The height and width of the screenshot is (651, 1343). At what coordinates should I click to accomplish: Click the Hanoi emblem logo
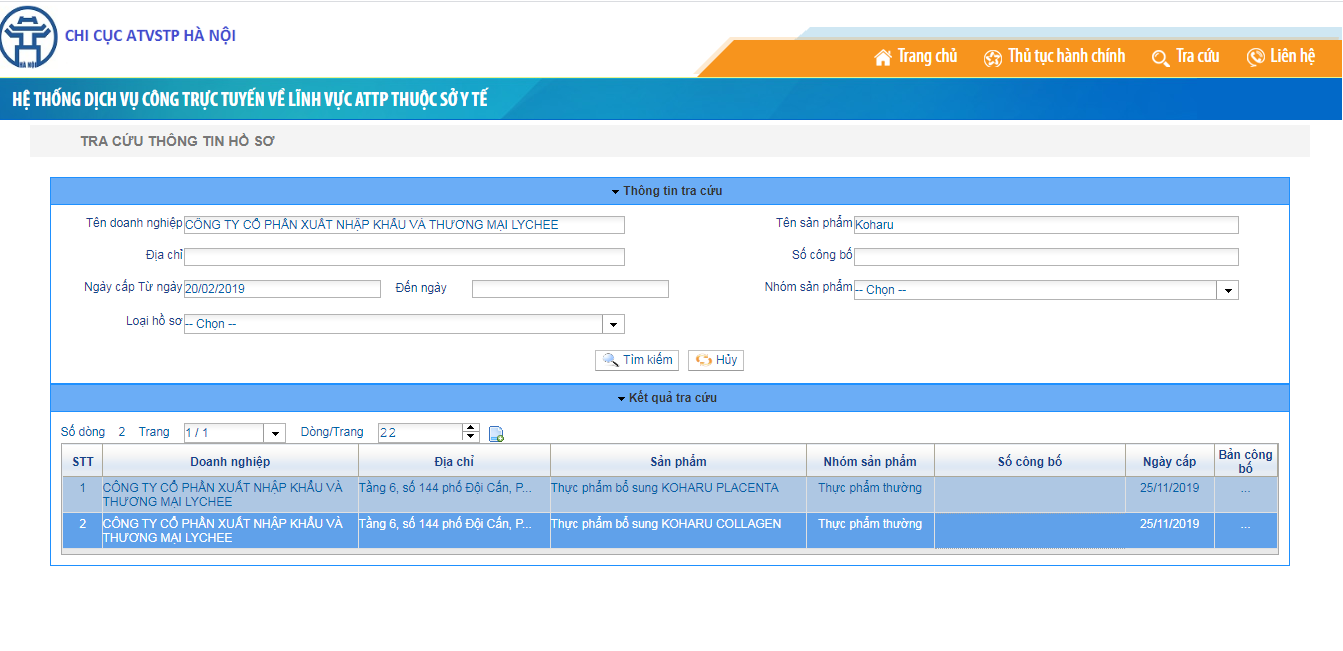pyautogui.click(x=28, y=37)
